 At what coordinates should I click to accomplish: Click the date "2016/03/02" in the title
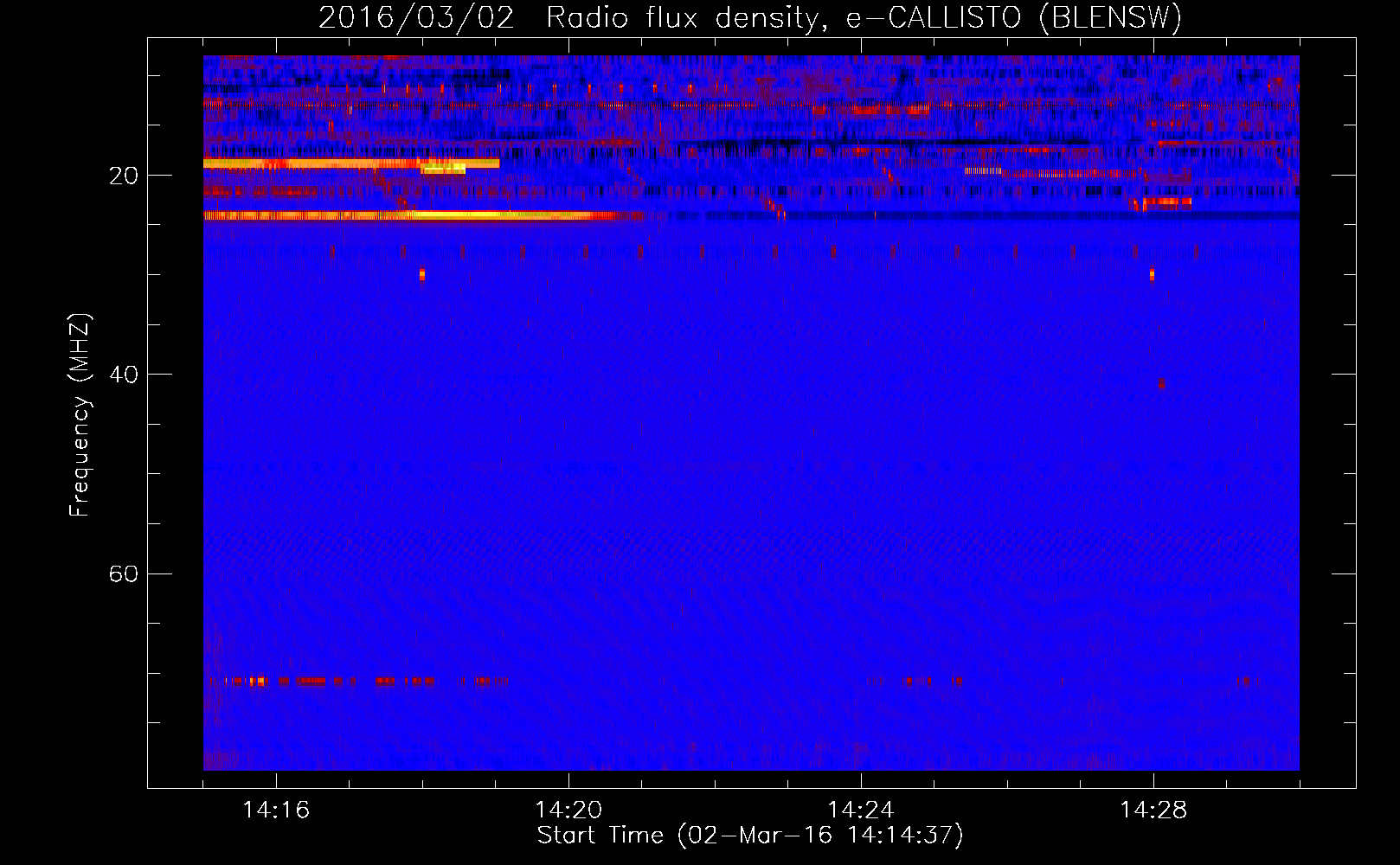(x=416, y=17)
